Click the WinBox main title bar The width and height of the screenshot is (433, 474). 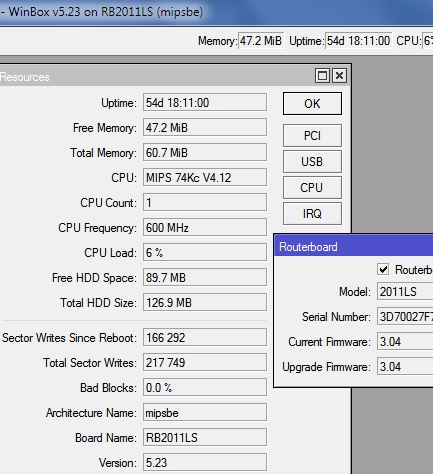(216, 12)
